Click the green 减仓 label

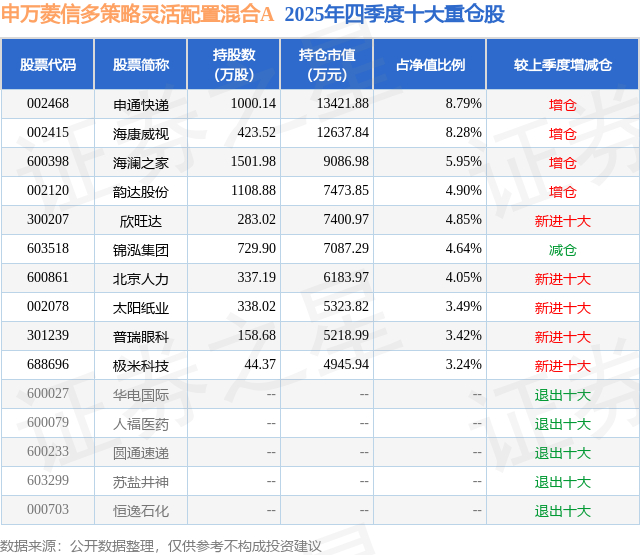pos(563,250)
